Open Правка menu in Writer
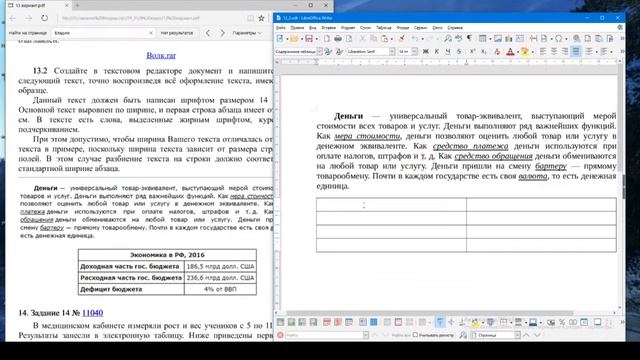640x360 pixels. click(x=297, y=28)
